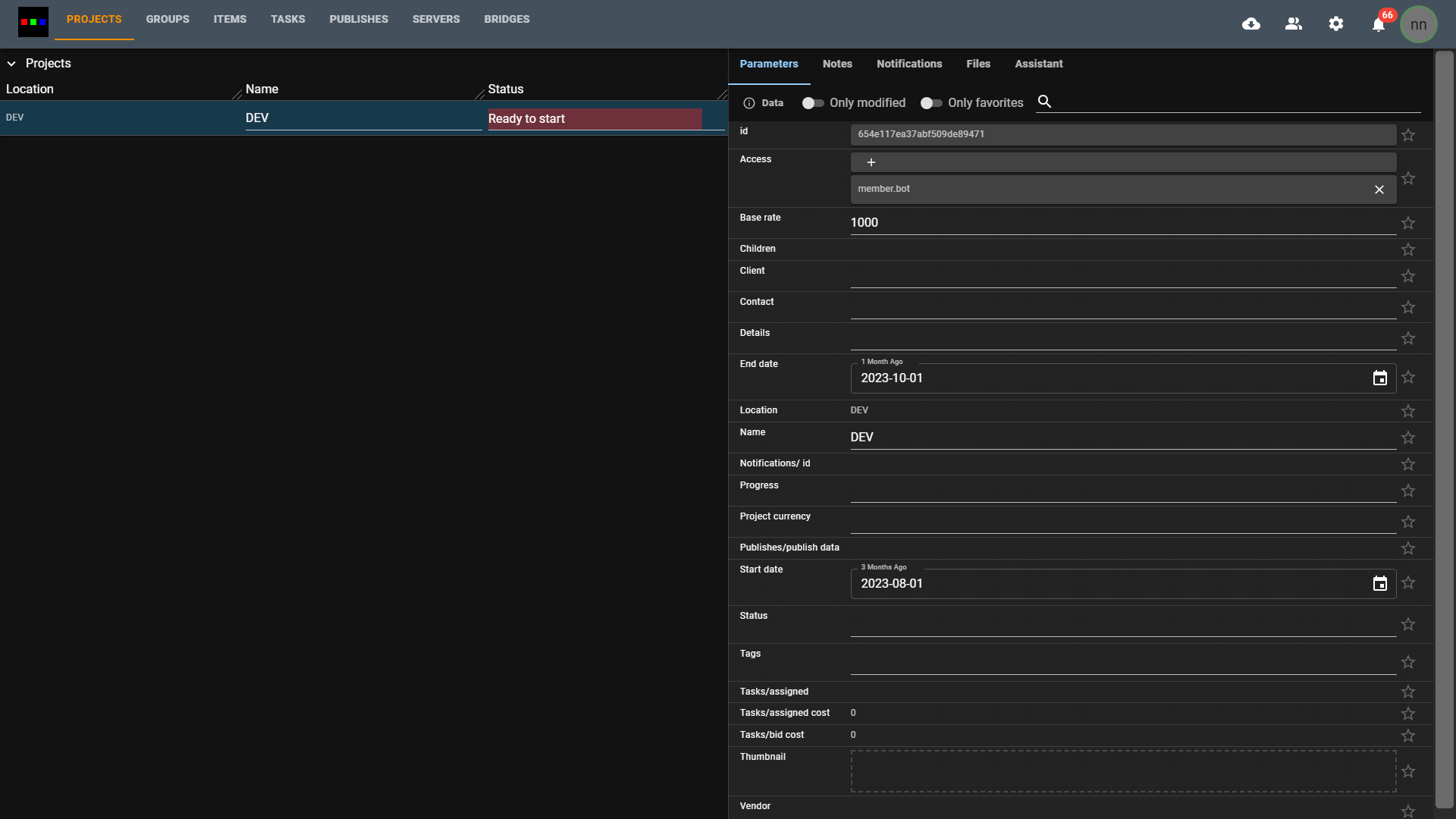Remove member.bot from Access list

coord(1379,190)
